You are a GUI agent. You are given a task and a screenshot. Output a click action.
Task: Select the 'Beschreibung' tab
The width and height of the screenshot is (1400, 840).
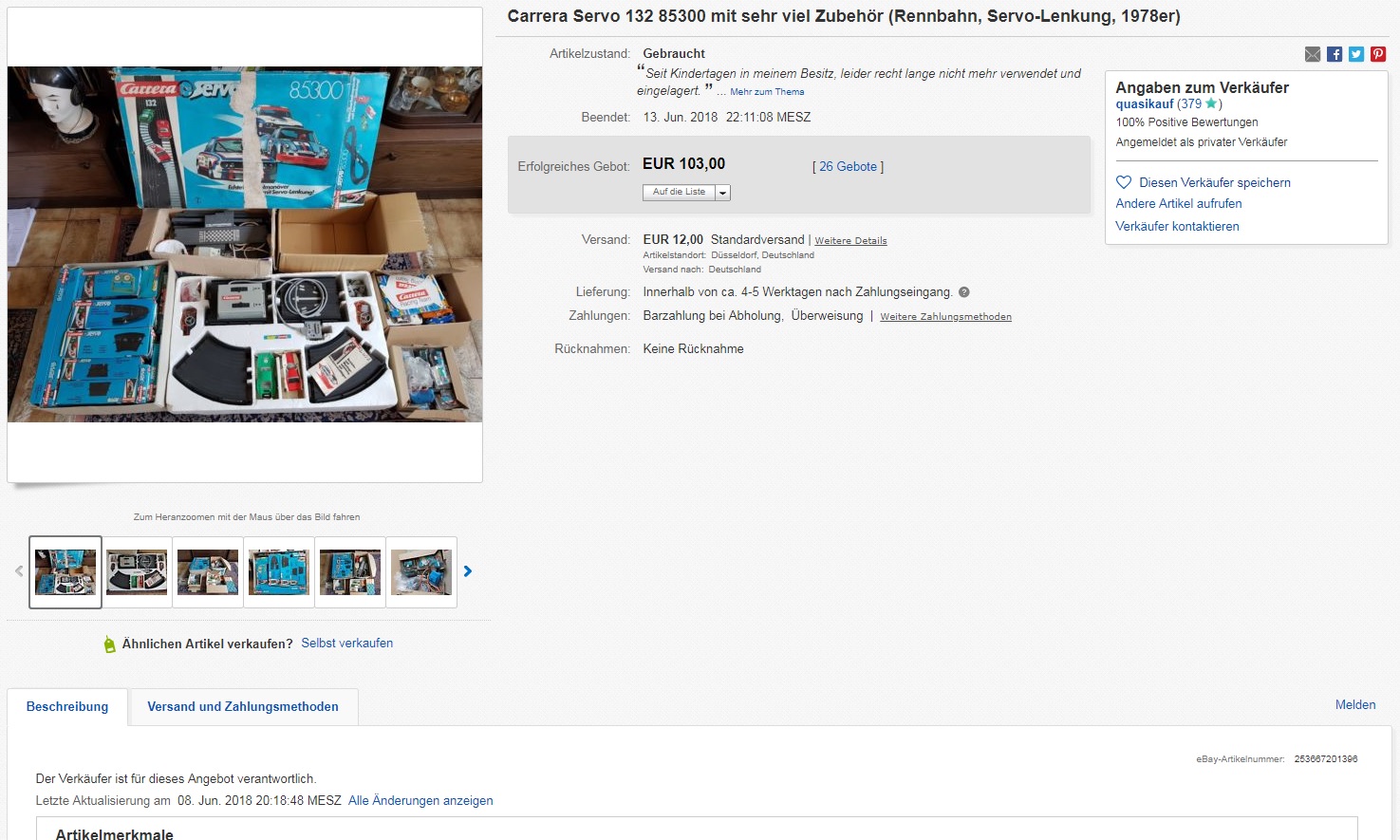click(x=67, y=707)
